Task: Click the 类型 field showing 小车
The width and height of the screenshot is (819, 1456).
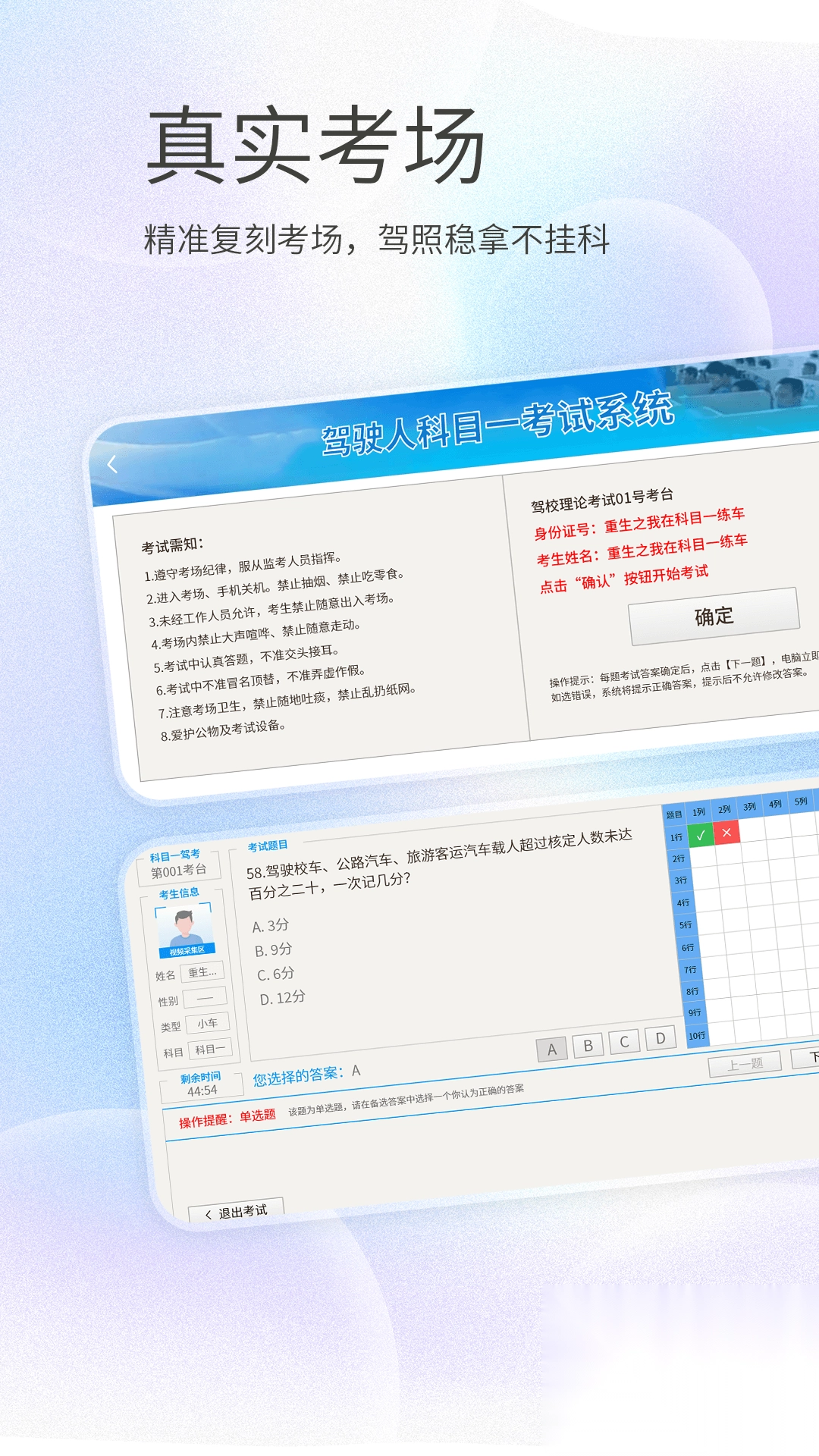Action: pos(207,1024)
